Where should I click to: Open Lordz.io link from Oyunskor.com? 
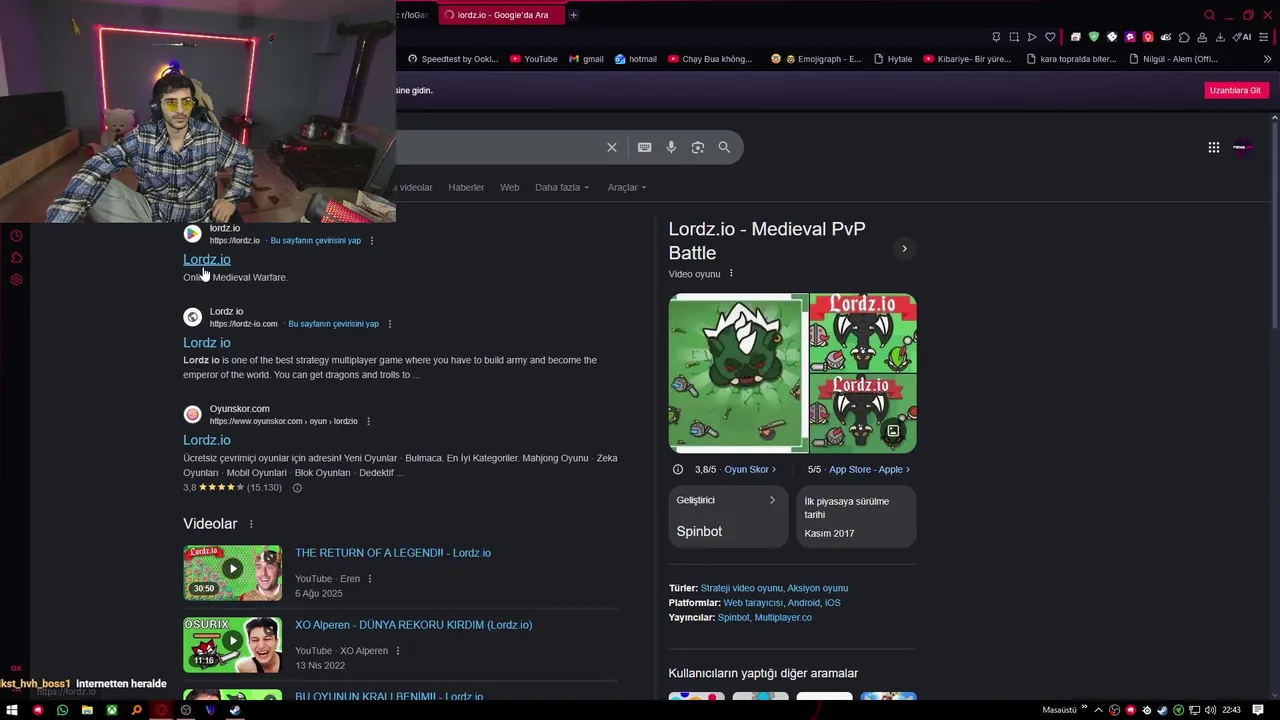(207, 440)
